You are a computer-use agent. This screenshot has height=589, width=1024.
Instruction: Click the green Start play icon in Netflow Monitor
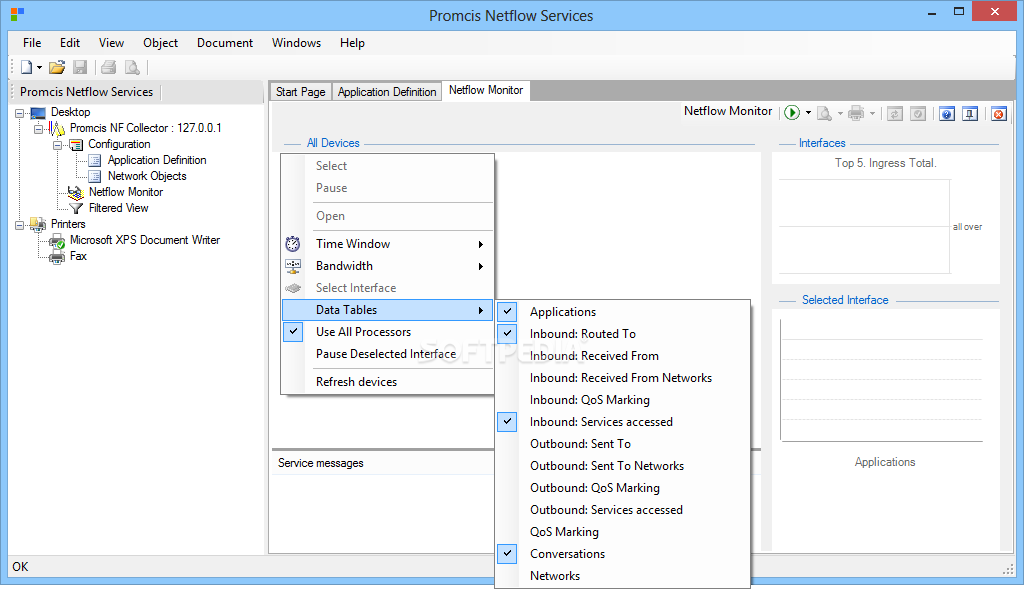pyautogui.click(x=792, y=113)
